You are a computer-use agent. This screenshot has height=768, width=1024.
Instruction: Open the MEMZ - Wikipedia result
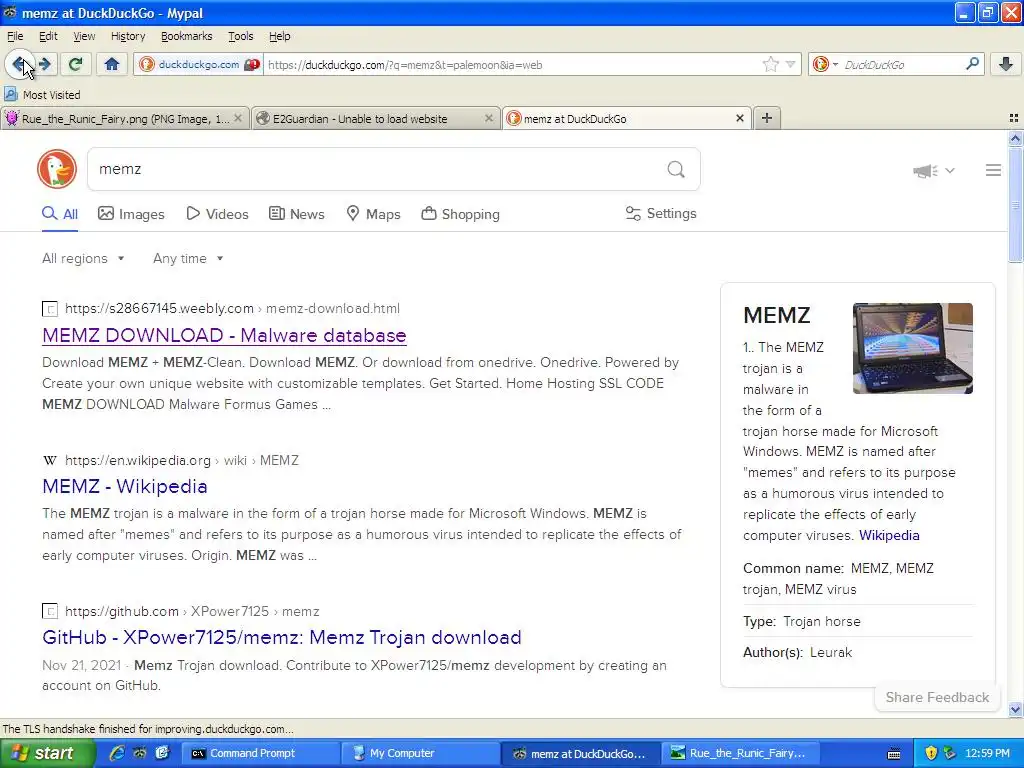[125, 487]
